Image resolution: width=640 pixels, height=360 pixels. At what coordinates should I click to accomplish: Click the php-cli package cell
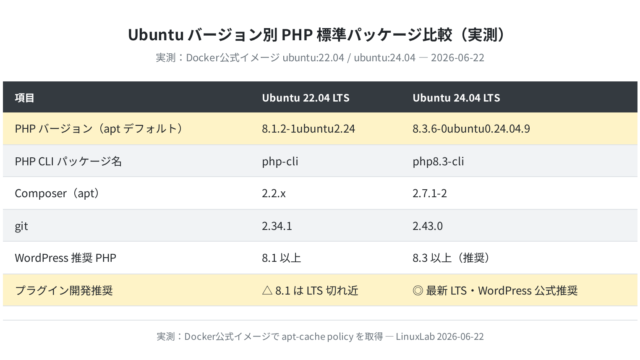[x=280, y=161]
